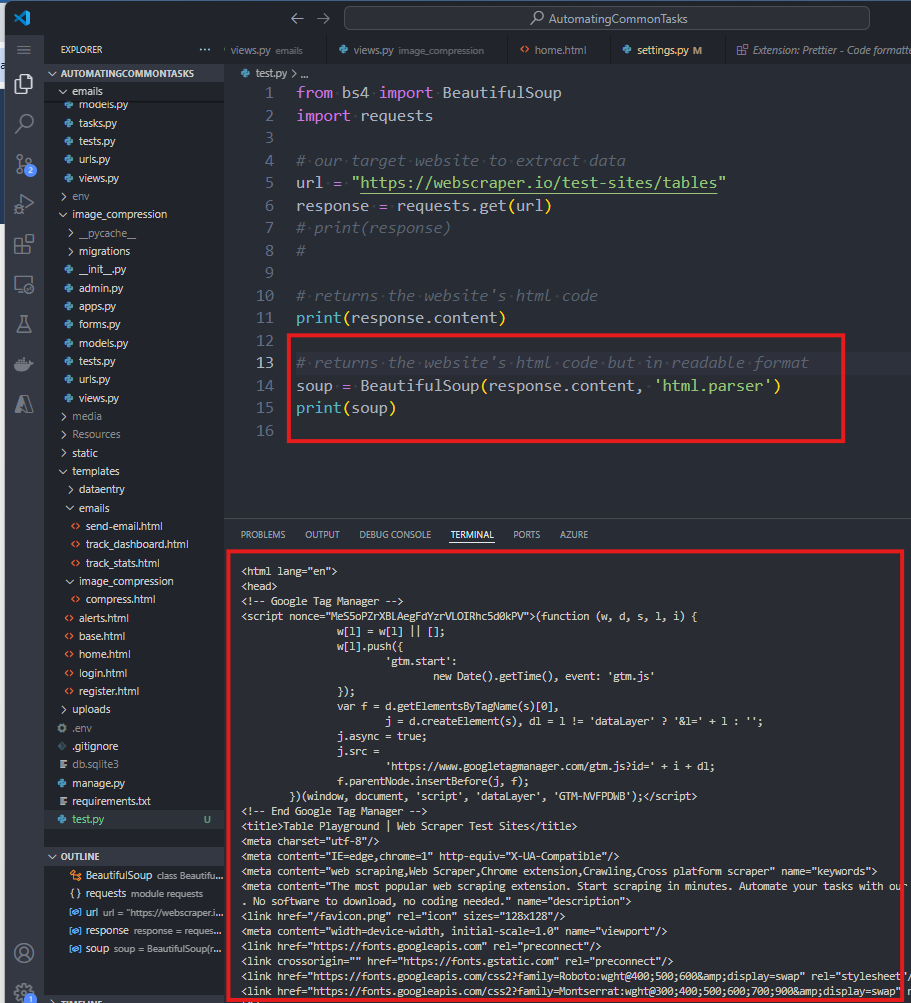Expand the migrations folder
This screenshot has width=911, height=1003.
(x=134, y=251)
